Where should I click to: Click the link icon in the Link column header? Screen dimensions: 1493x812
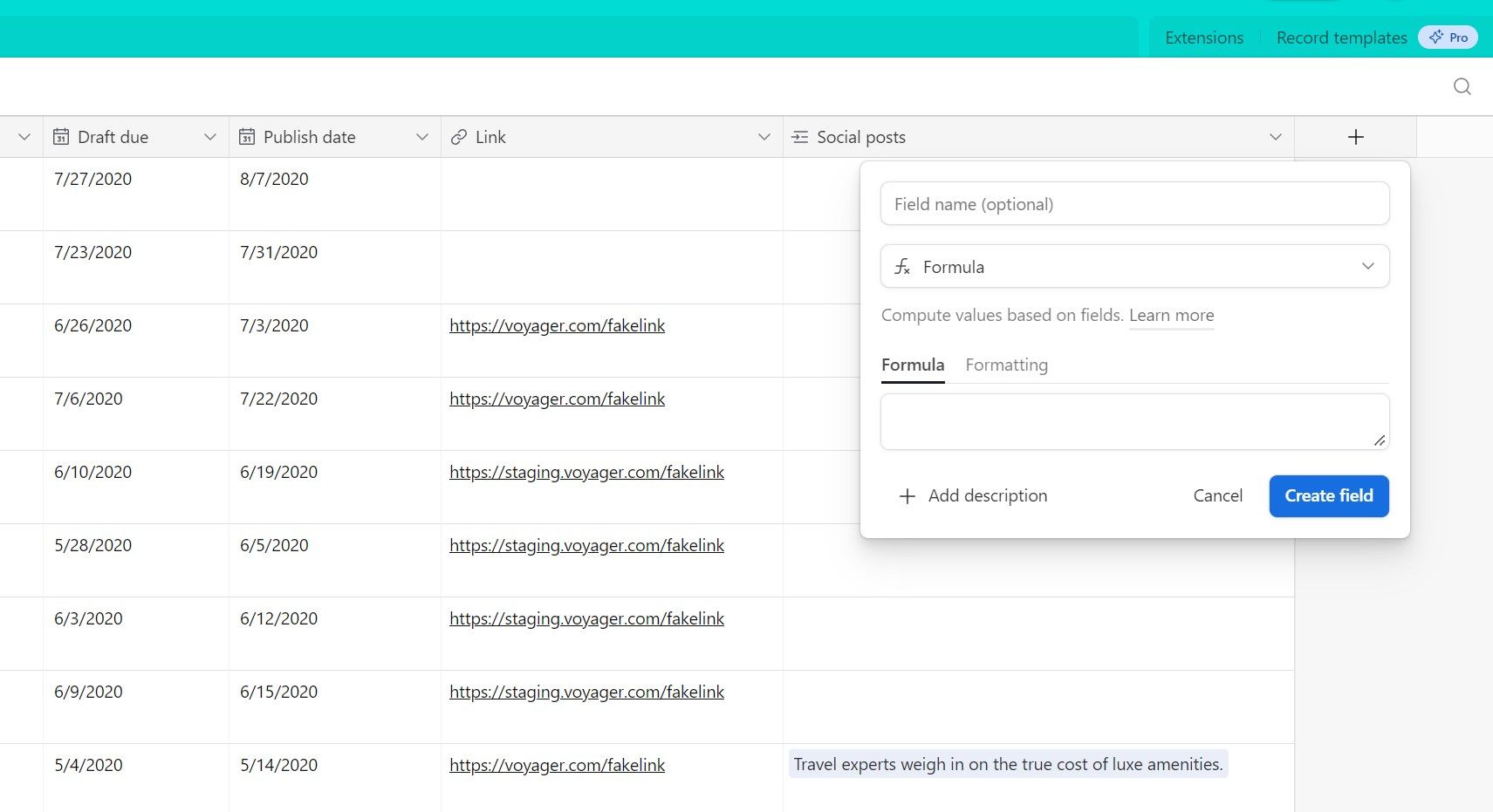[x=457, y=137]
